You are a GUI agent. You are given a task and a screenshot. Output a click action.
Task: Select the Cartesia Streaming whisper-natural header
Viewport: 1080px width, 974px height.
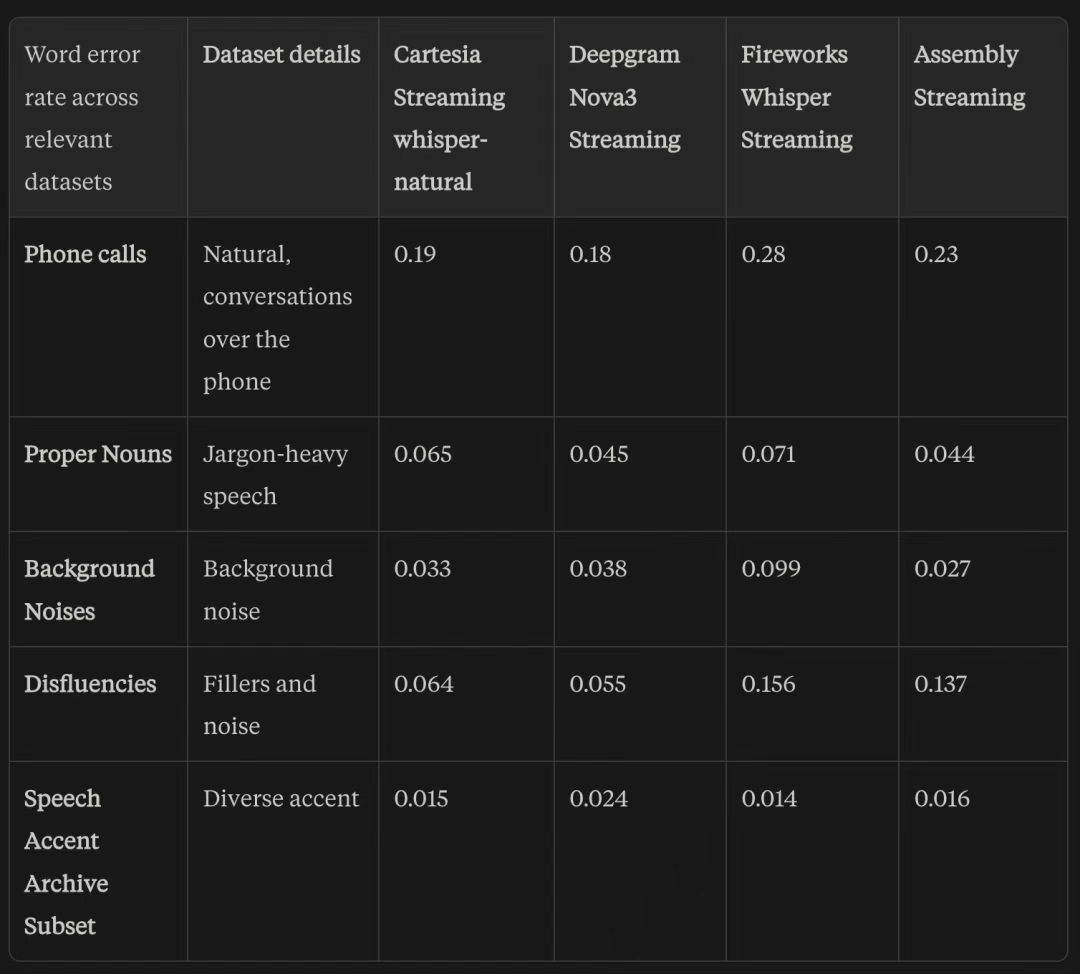449,118
